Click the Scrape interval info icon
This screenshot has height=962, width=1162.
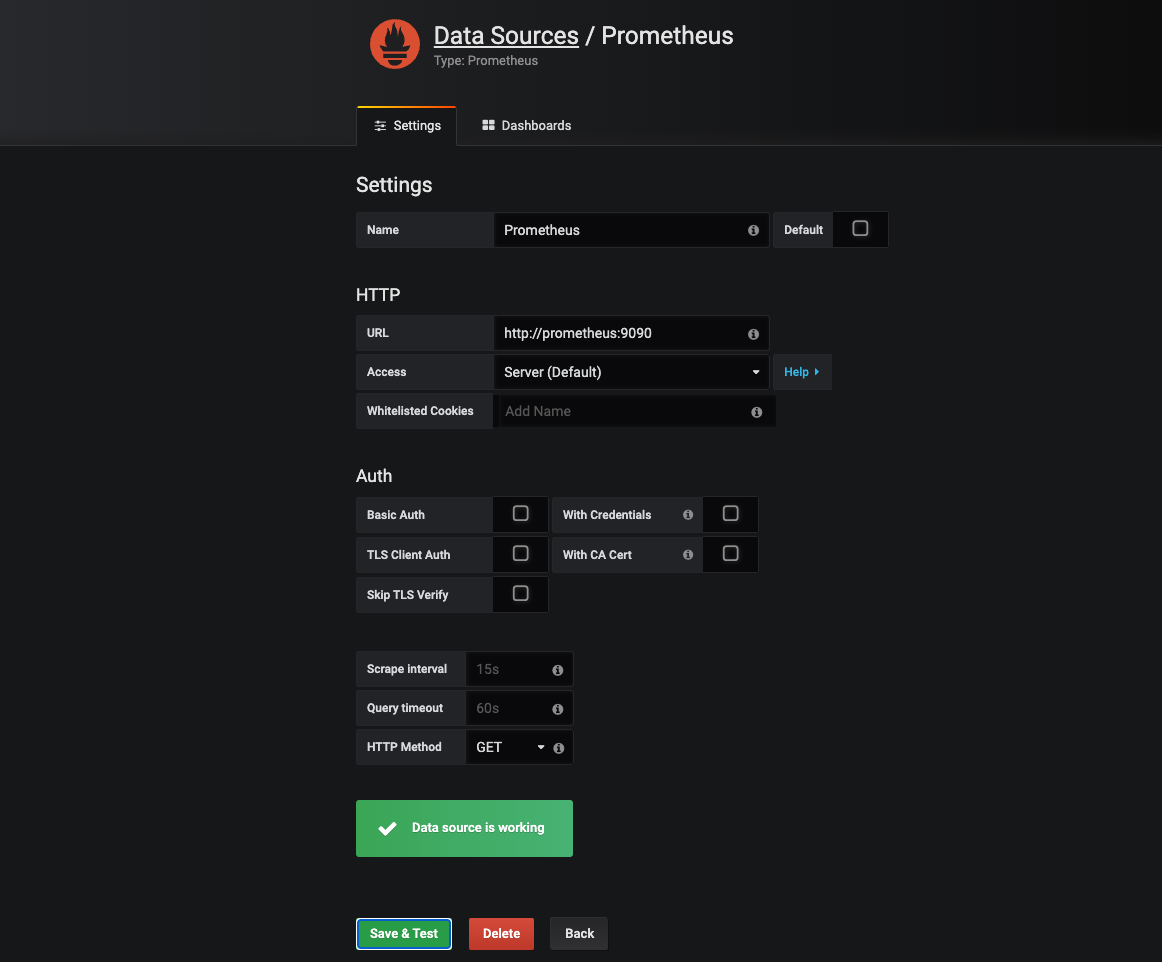[557, 669]
